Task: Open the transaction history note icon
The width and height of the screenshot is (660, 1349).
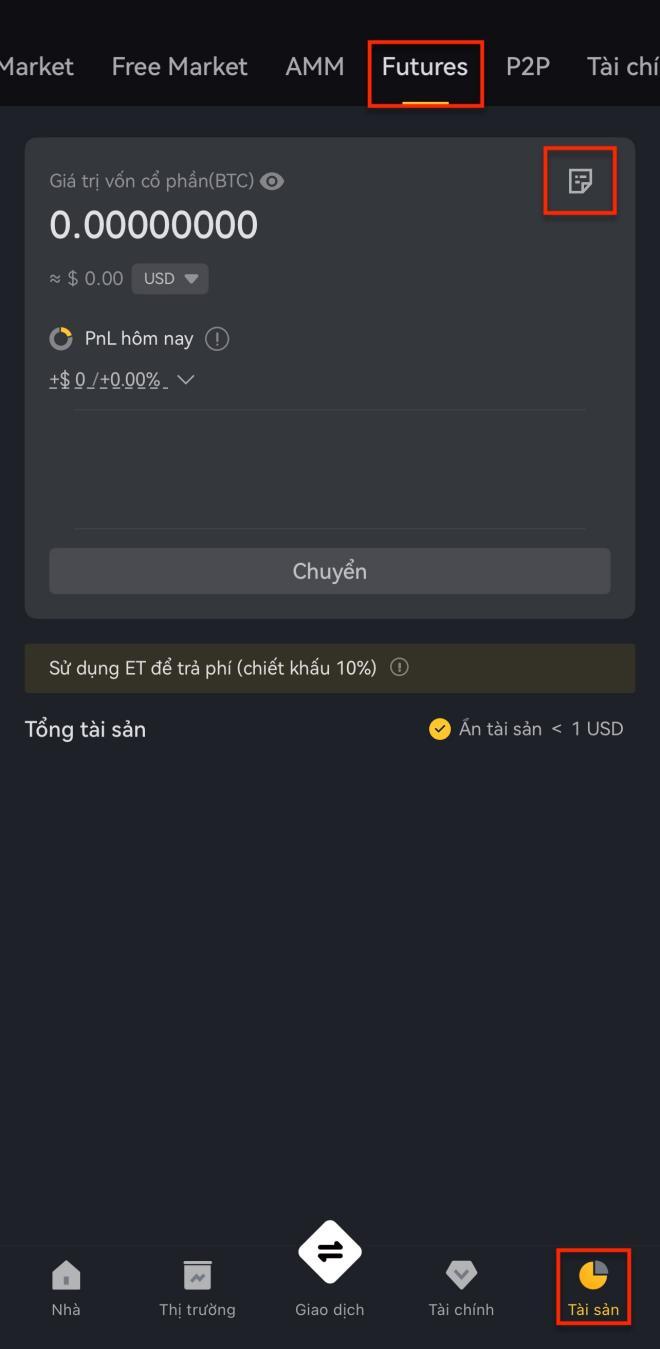Action: pos(580,181)
